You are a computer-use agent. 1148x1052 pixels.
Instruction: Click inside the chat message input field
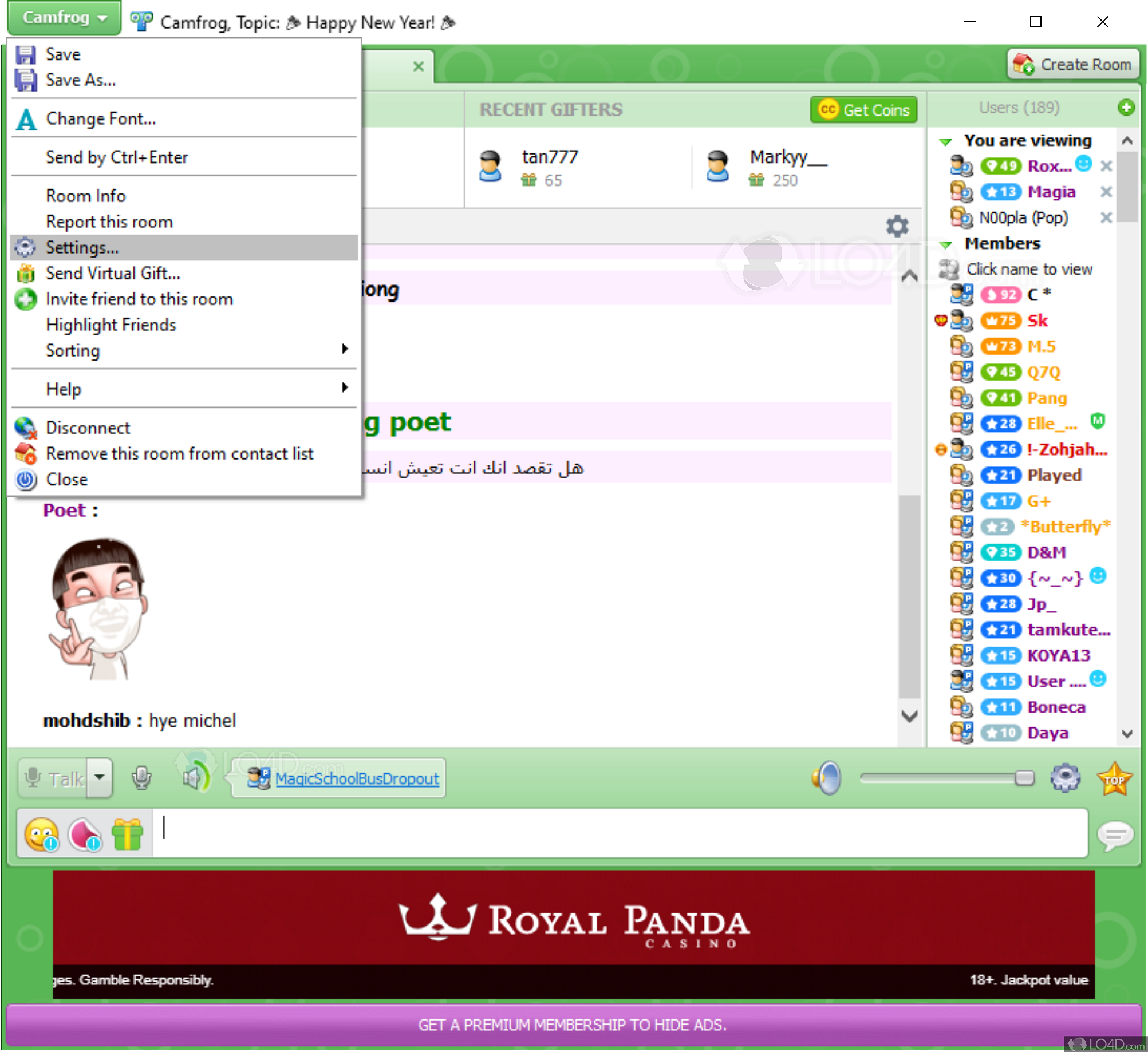515,833
